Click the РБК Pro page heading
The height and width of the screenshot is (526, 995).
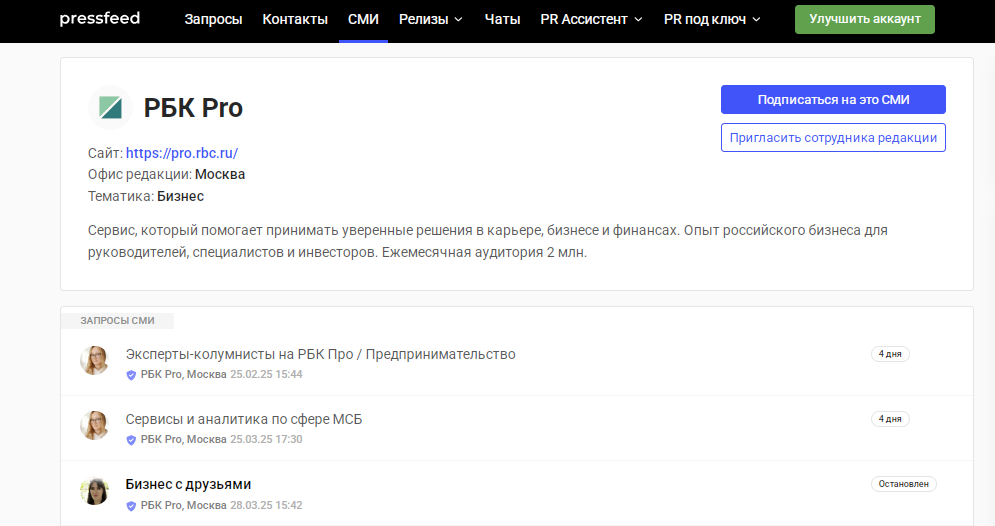pos(193,108)
